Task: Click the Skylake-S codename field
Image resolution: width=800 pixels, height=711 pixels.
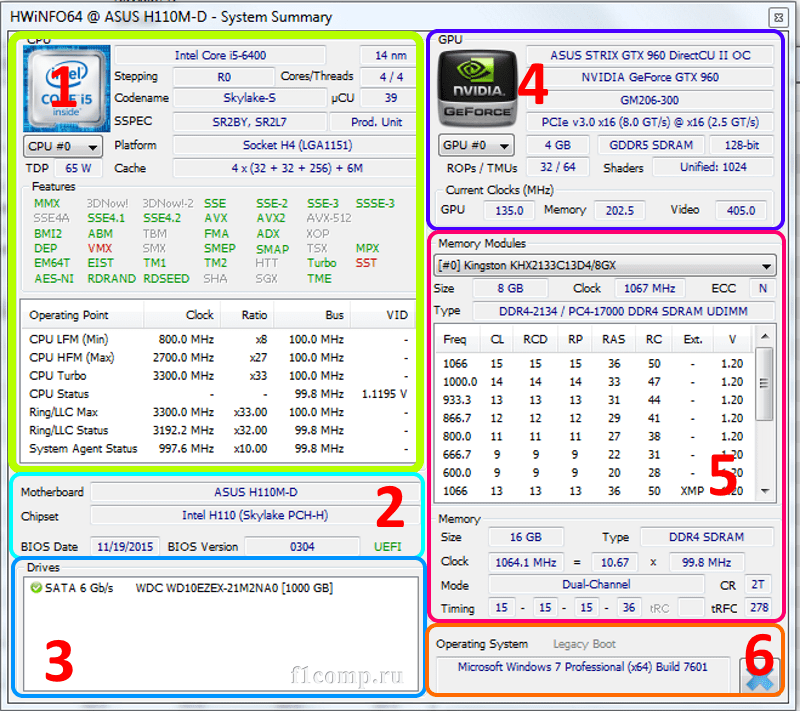Action: point(249,97)
